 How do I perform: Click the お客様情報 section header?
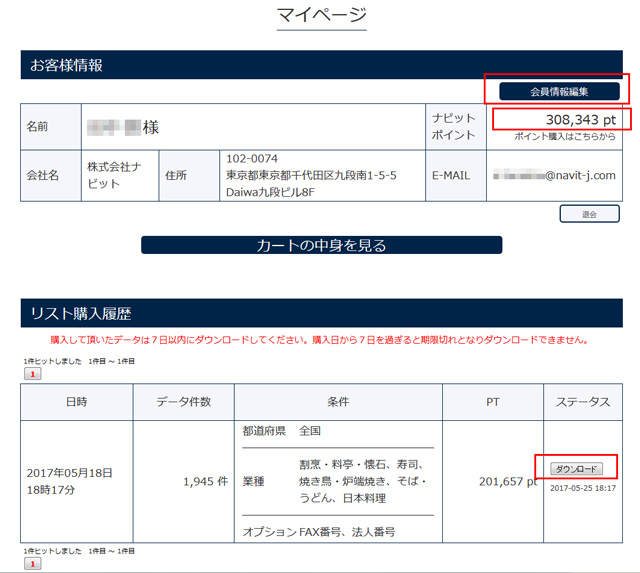point(322,65)
